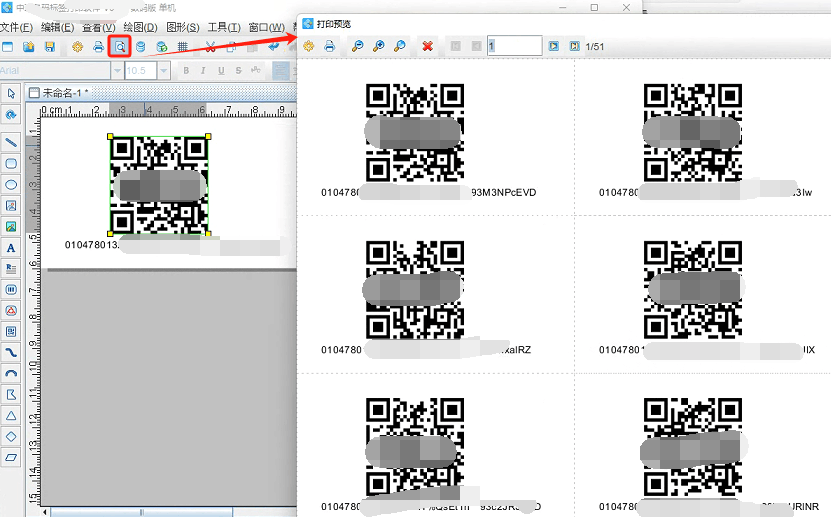Zoom out in print preview
Screen dimensions: 831x517
[x=358, y=47]
